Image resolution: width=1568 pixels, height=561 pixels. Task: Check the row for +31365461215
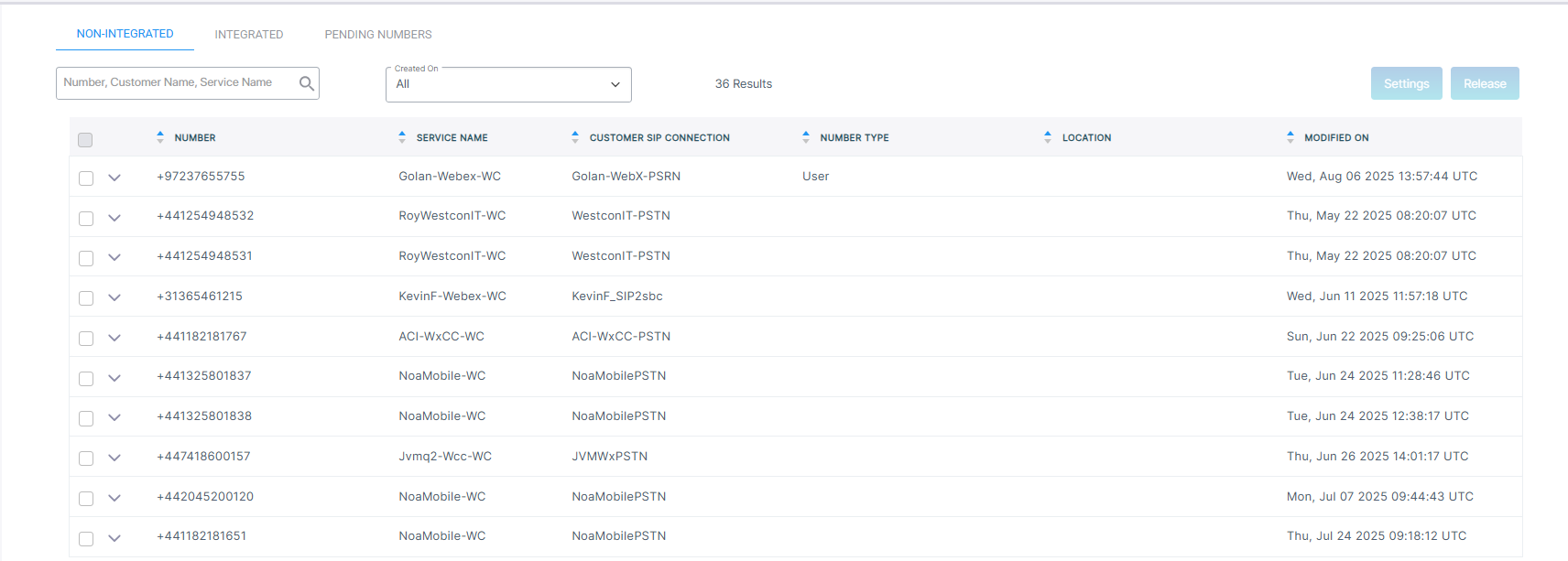pyautogui.click(x=86, y=298)
